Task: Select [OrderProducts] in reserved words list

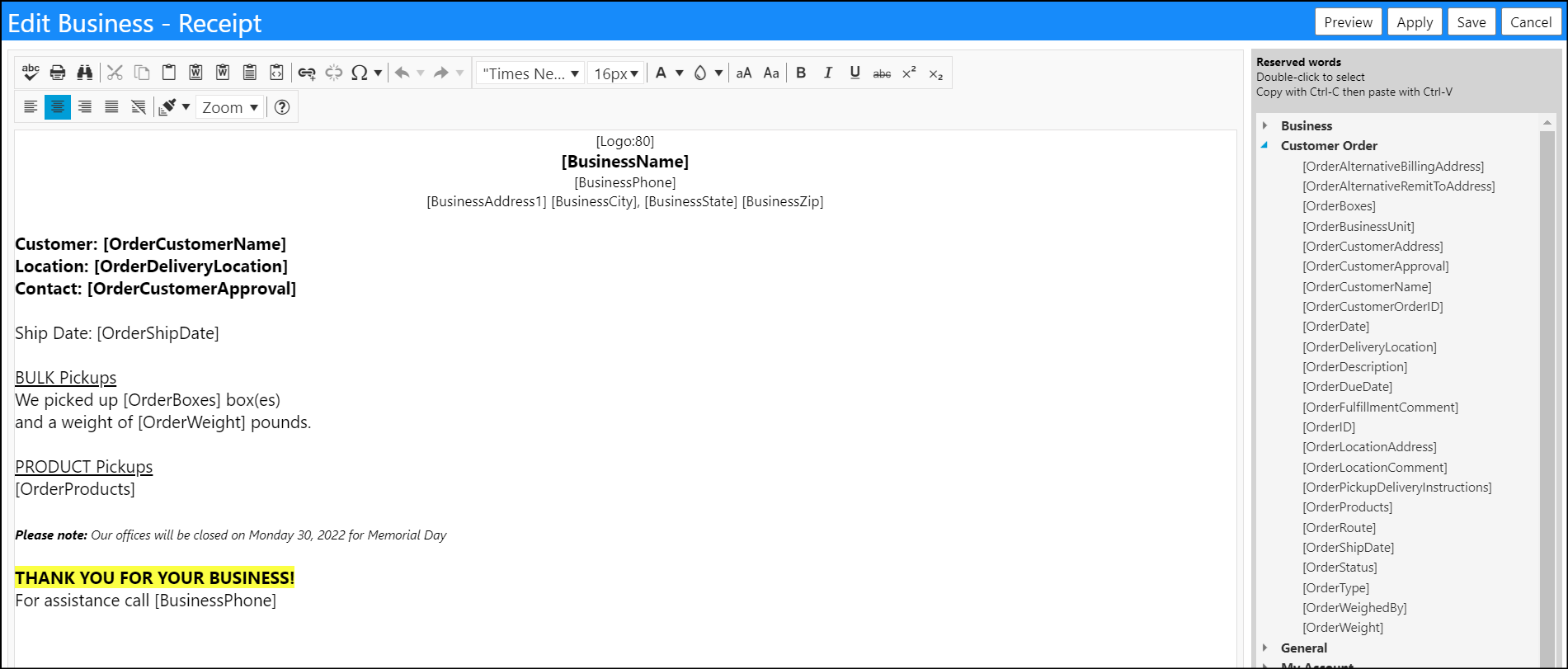Action: click(x=1347, y=507)
